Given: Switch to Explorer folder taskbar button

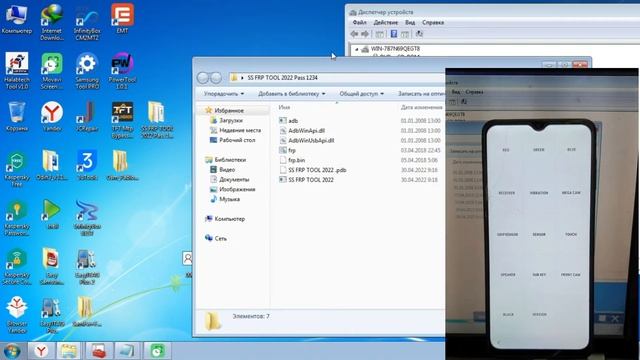Looking at the screenshot, I should tap(69, 351).
